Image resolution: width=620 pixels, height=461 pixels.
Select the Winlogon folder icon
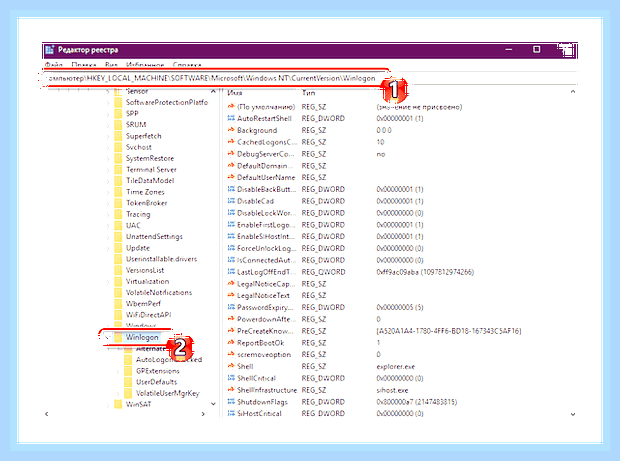118,337
